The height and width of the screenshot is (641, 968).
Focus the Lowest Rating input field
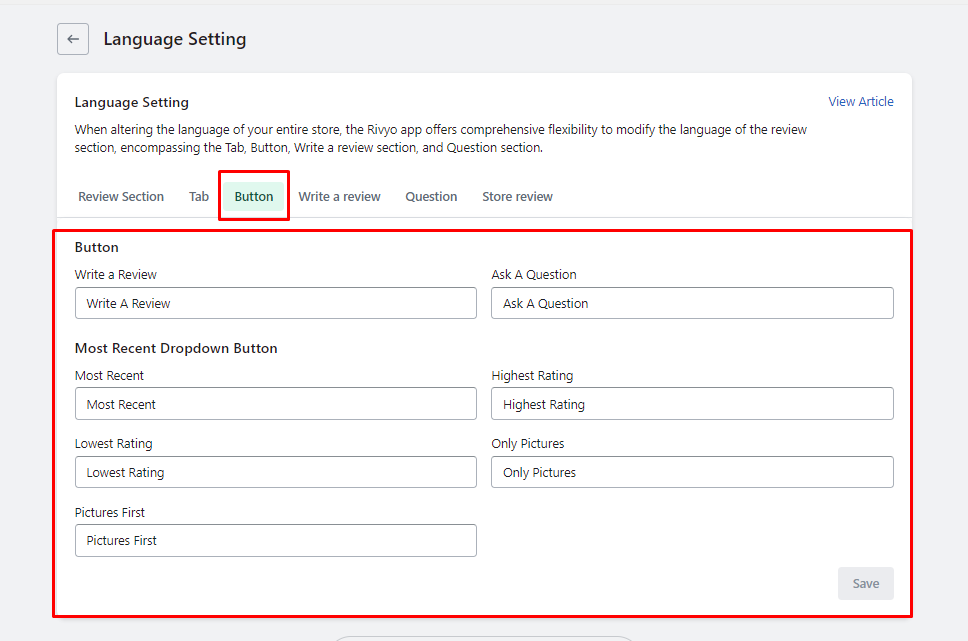pyautogui.click(x=276, y=472)
